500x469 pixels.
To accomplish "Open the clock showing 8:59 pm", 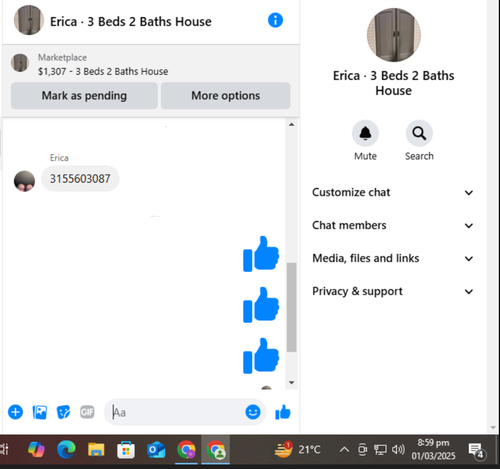I will [433, 449].
